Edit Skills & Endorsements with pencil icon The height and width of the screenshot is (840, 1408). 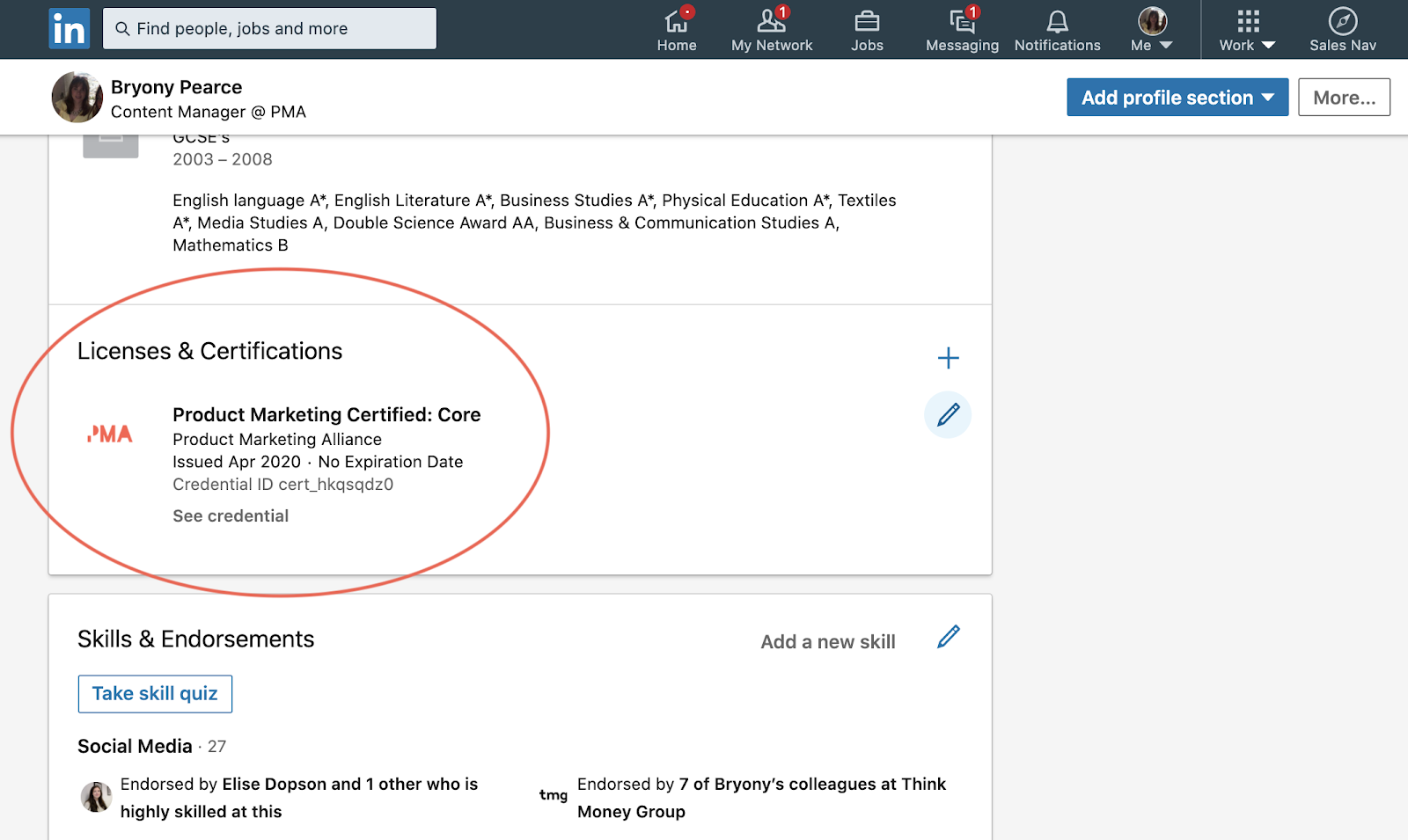(949, 637)
